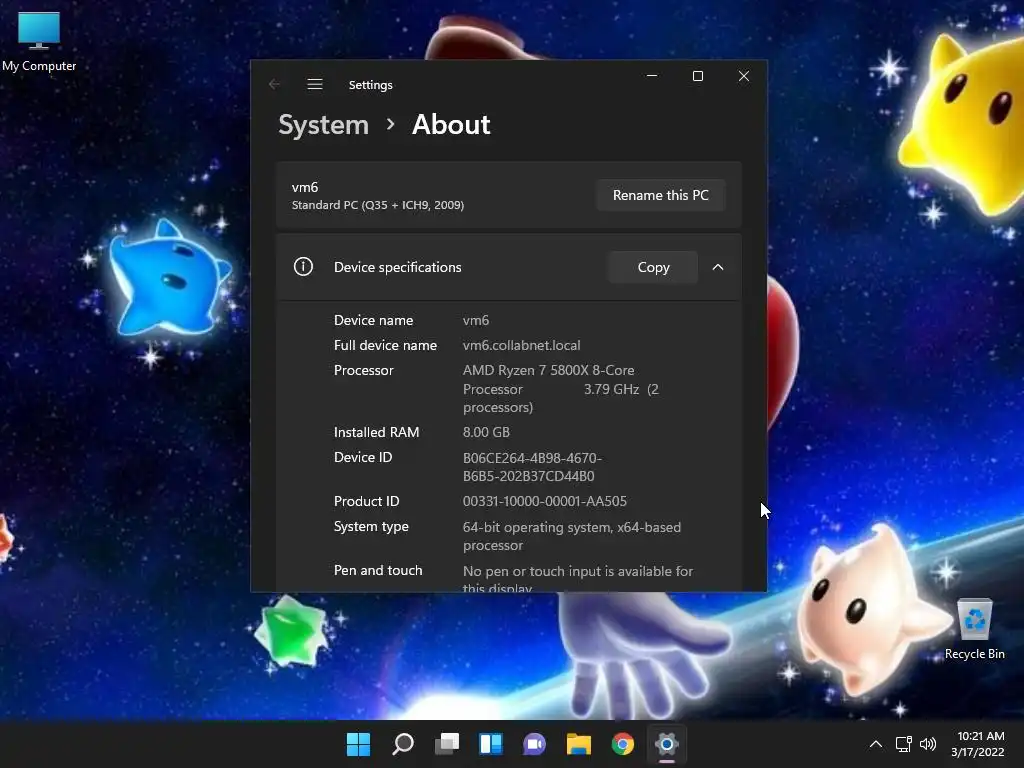Click the Pen and touch label
1024x768 pixels.
point(377,570)
